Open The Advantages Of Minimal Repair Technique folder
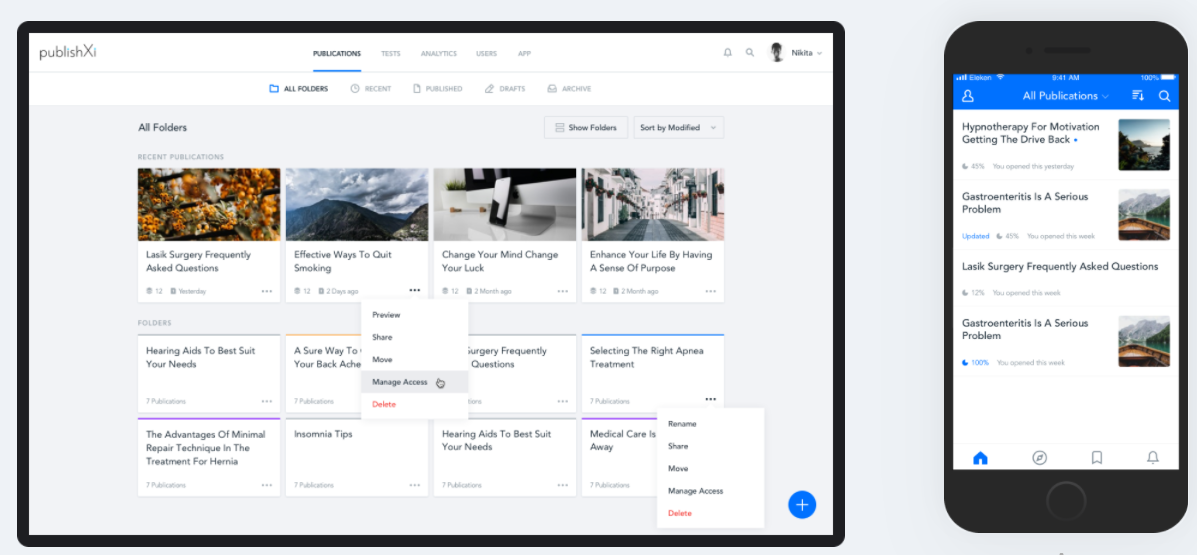 [x=209, y=457]
